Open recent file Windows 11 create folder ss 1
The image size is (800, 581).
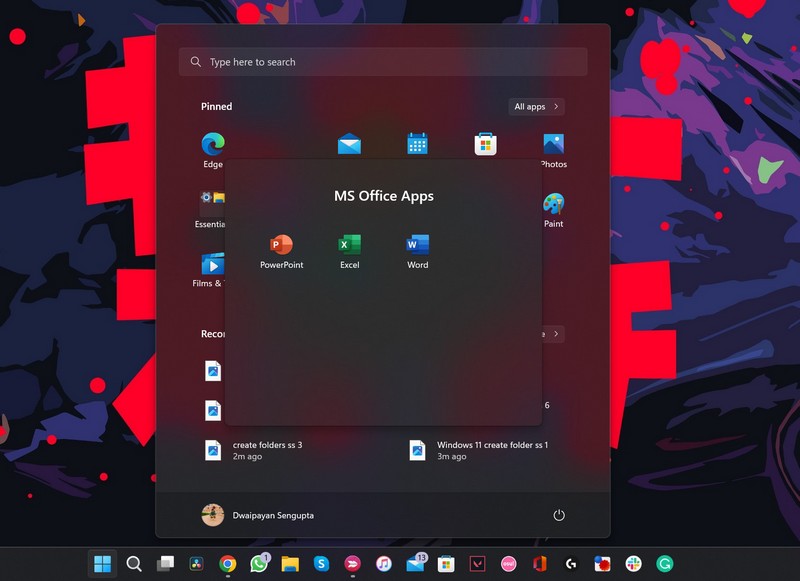[x=480, y=450]
